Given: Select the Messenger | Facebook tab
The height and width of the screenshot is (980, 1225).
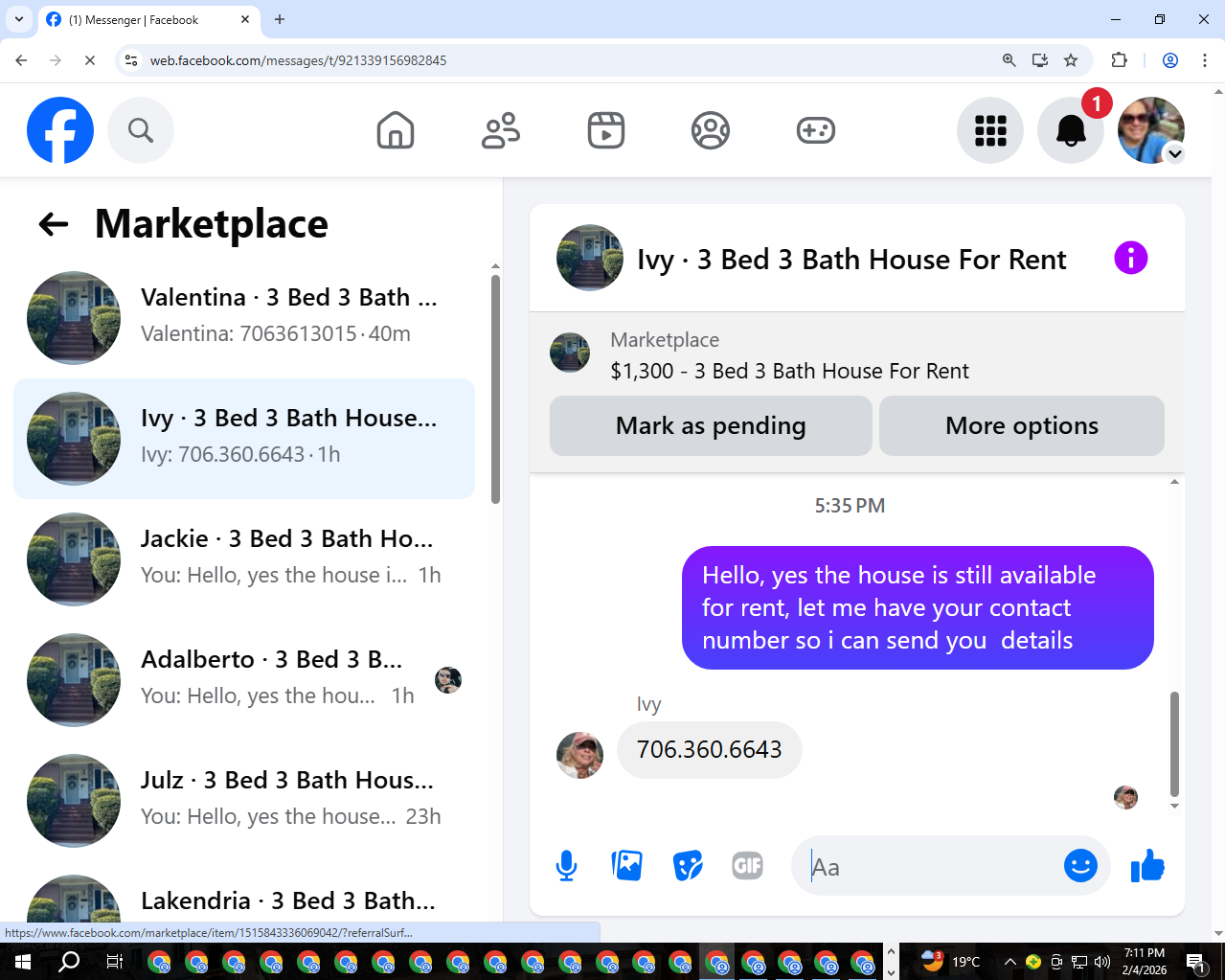Looking at the screenshot, I should click(148, 20).
